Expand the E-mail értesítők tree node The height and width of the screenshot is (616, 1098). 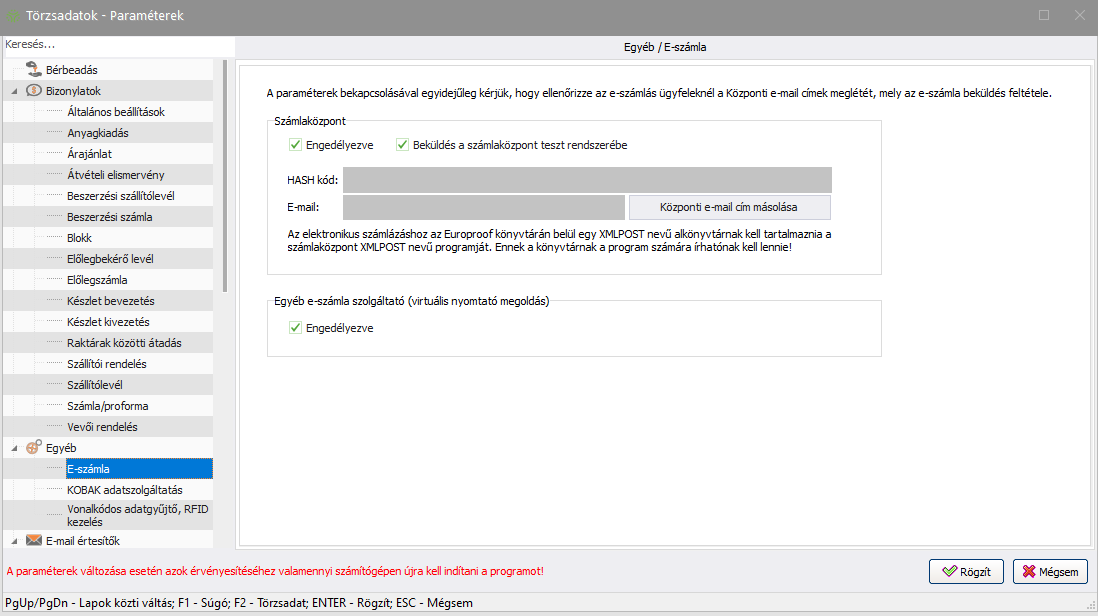click(x=14, y=541)
